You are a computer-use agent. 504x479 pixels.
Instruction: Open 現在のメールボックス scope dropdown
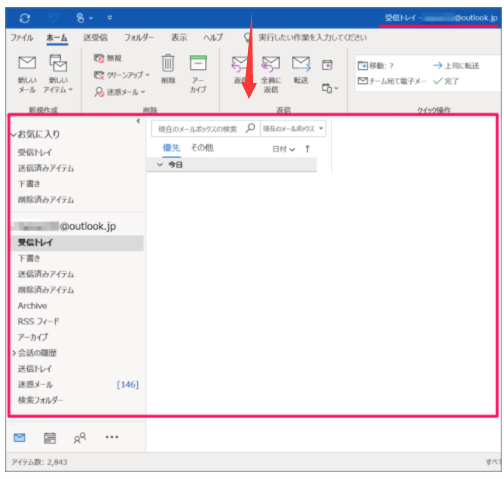tap(293, 129)
